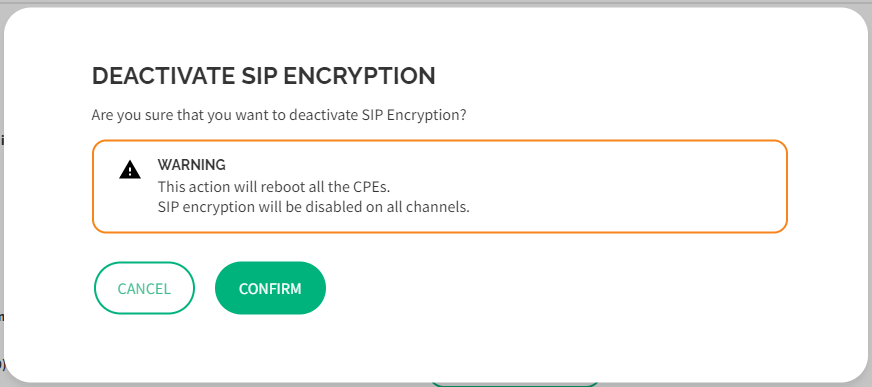872x387 pixels.
Task: Click the 'SIP encryption will be disabled' line
Action: (x=314, y=207)
